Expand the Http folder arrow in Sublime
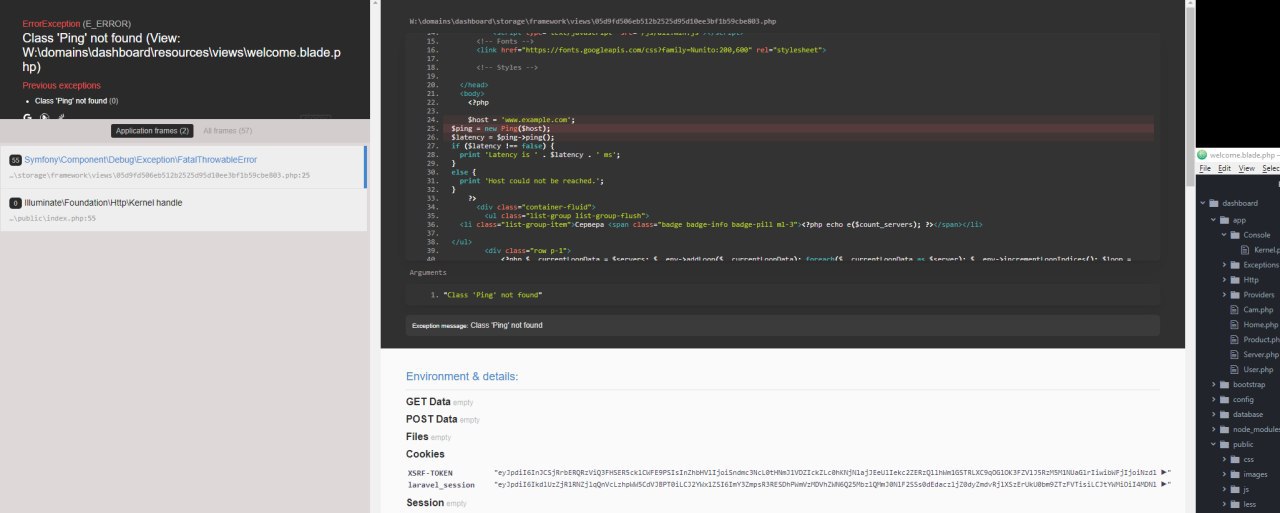 pos(1223,280)
